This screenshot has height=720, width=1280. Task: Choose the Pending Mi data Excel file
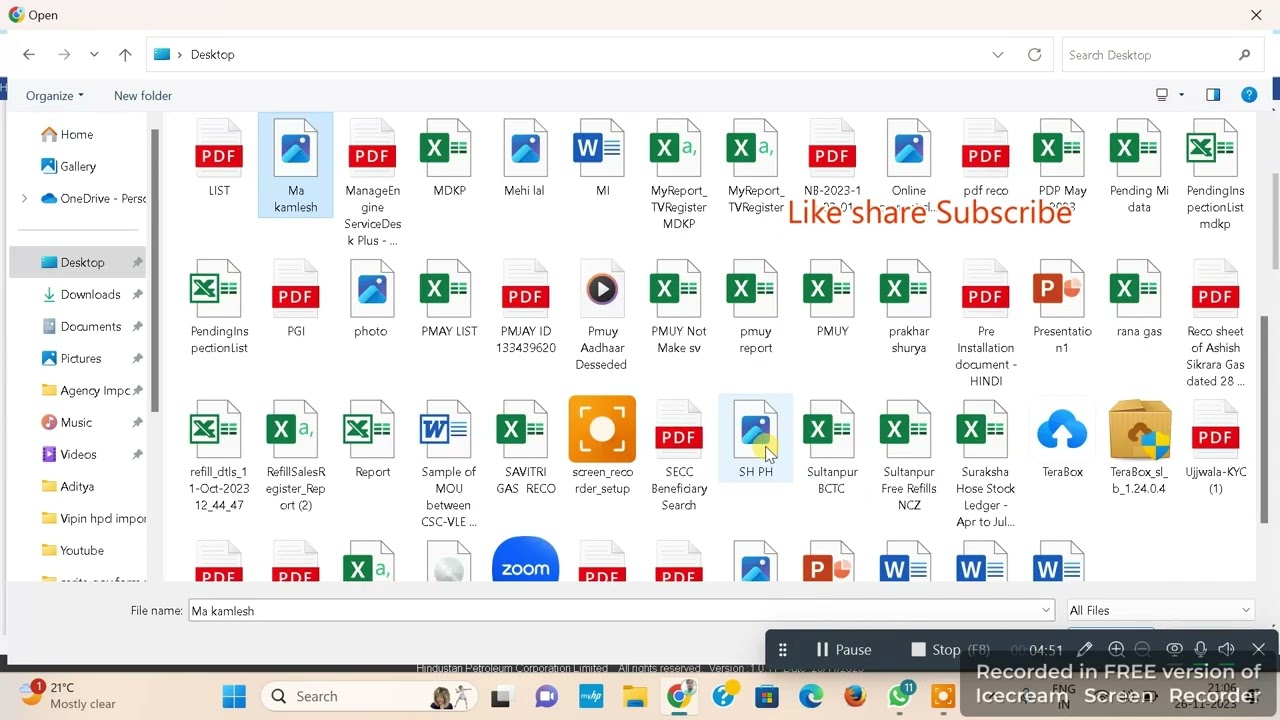pyautogui.click(x=1139, y=166)
